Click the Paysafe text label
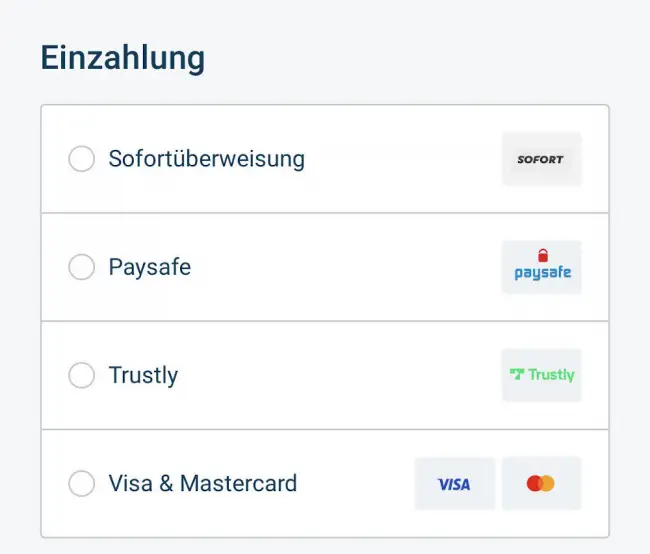The height and width of the screenshot is (554, 650). pos(149,267)
